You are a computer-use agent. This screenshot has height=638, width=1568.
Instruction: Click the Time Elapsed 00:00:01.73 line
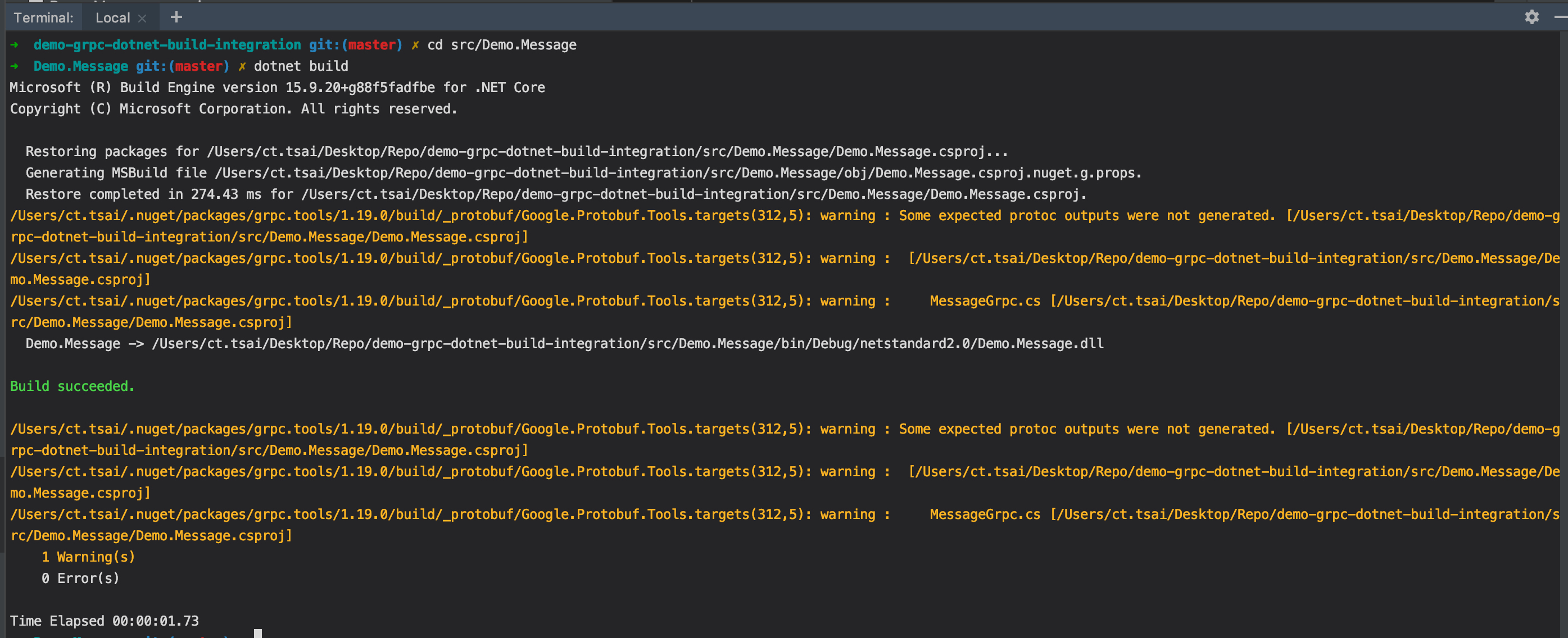coord(104,621)
